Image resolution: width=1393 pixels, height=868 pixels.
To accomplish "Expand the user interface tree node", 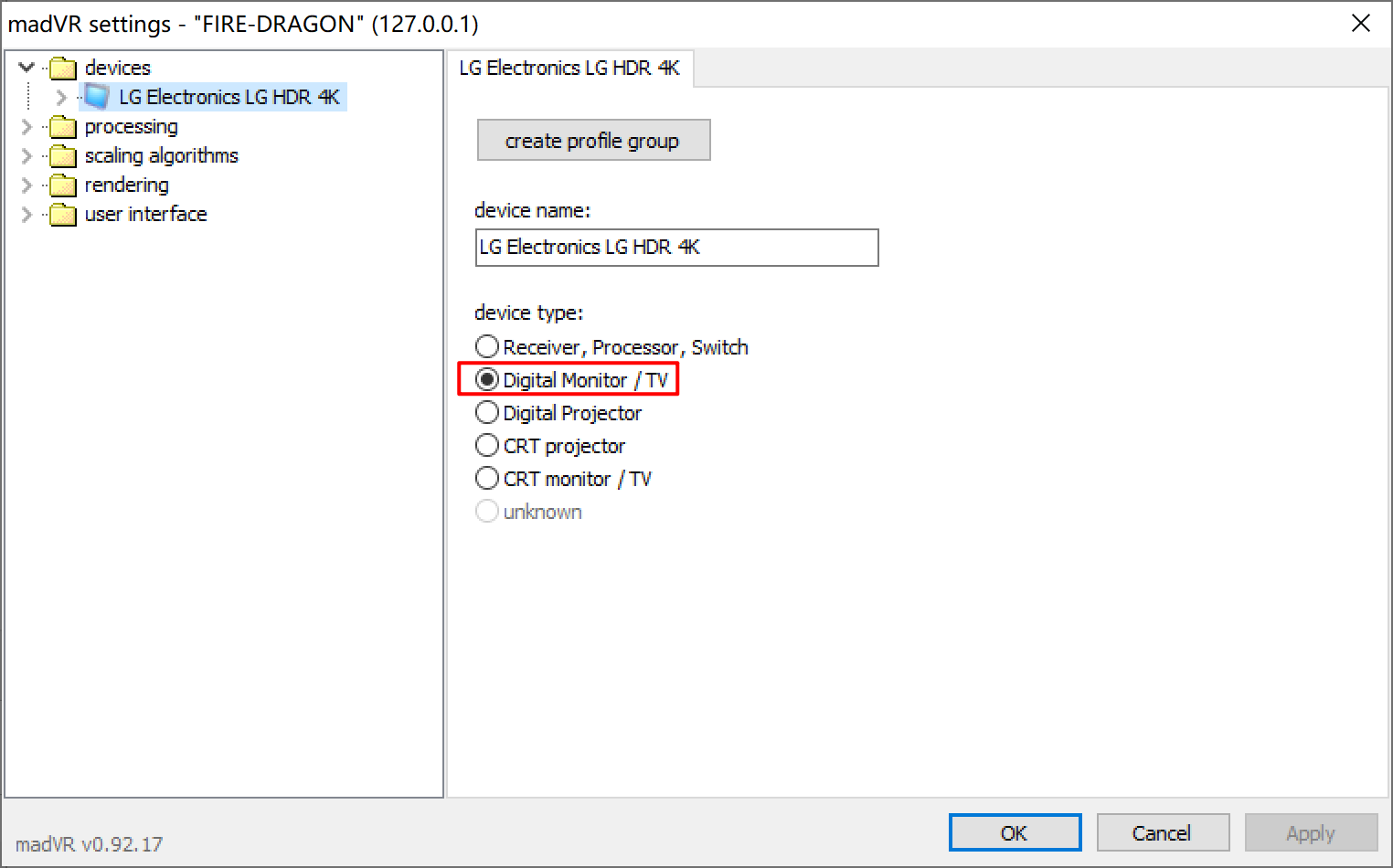I will [x=27, y=214].
